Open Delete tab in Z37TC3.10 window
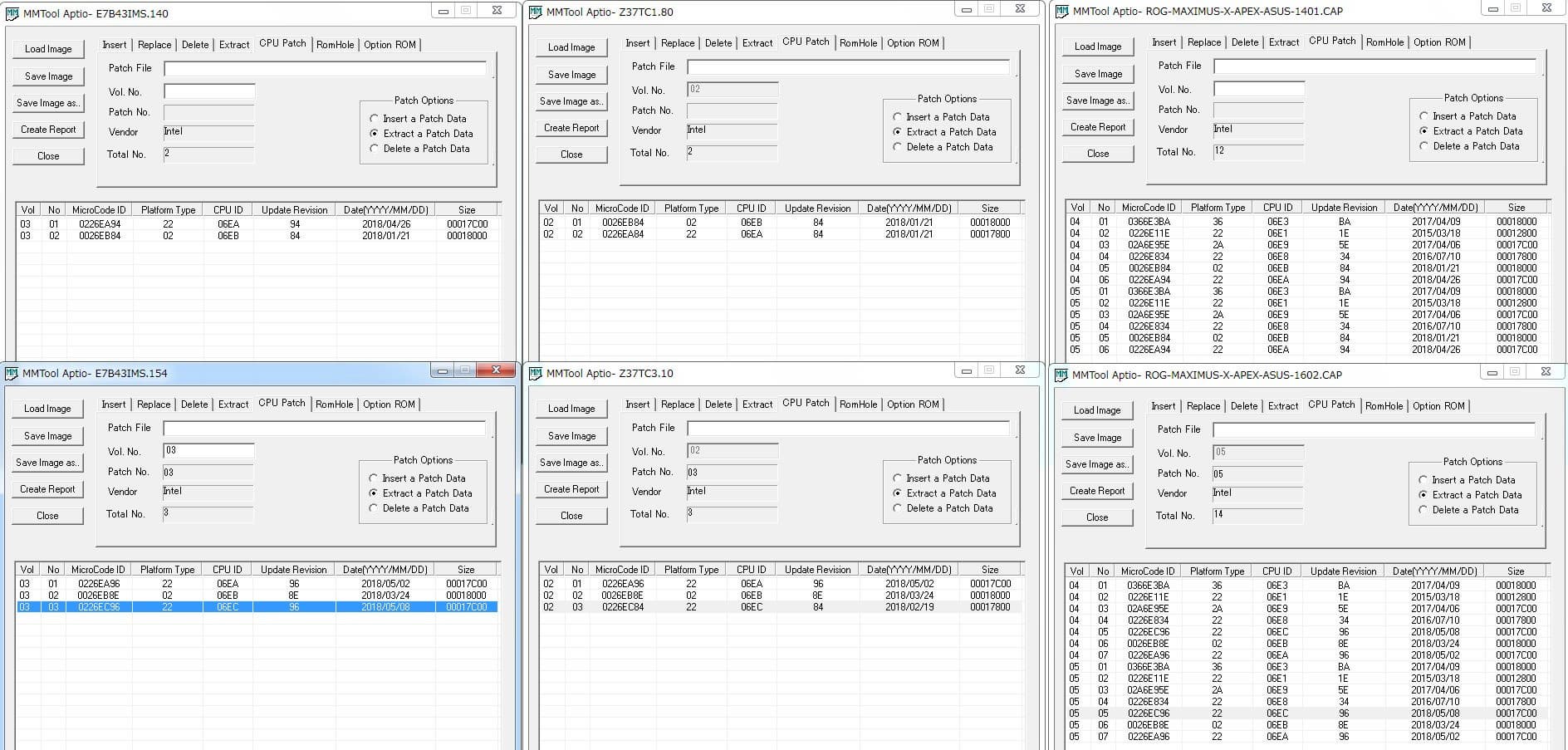1568x750 pixels. (x=718, y=404)
